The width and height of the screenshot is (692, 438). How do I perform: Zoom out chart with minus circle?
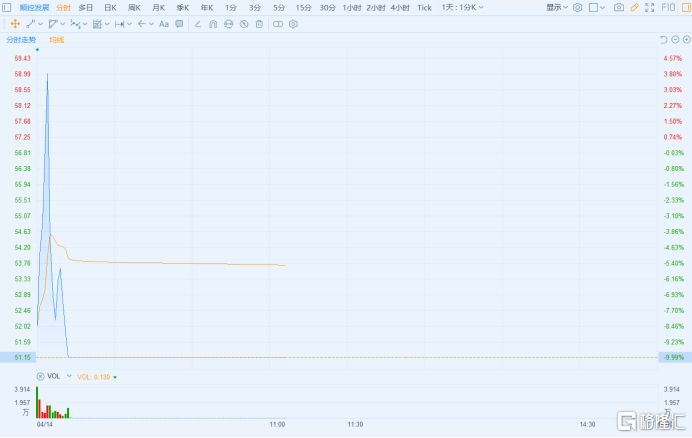675,40
